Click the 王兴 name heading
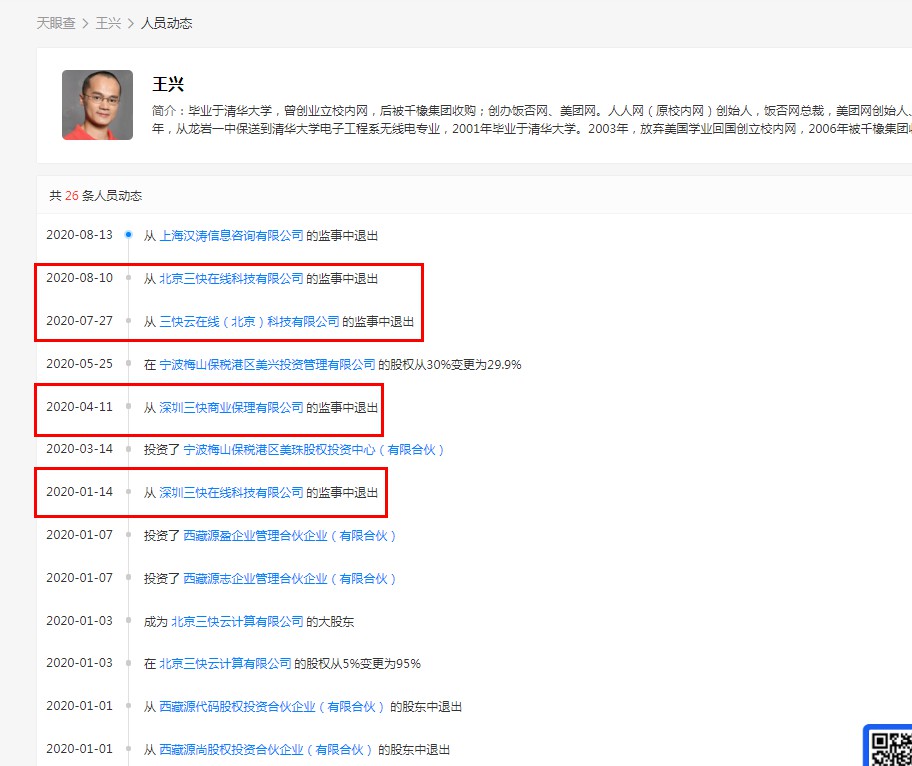912x766 pixels. pyautogui.click(x=168, y=84)
